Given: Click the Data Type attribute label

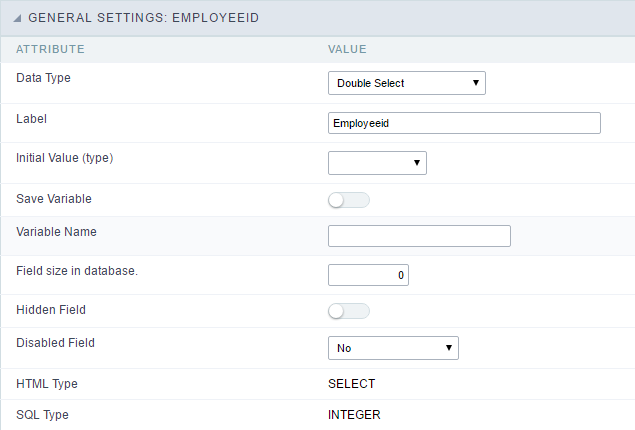Looking at the screenshot, I should tap(43, 76).
